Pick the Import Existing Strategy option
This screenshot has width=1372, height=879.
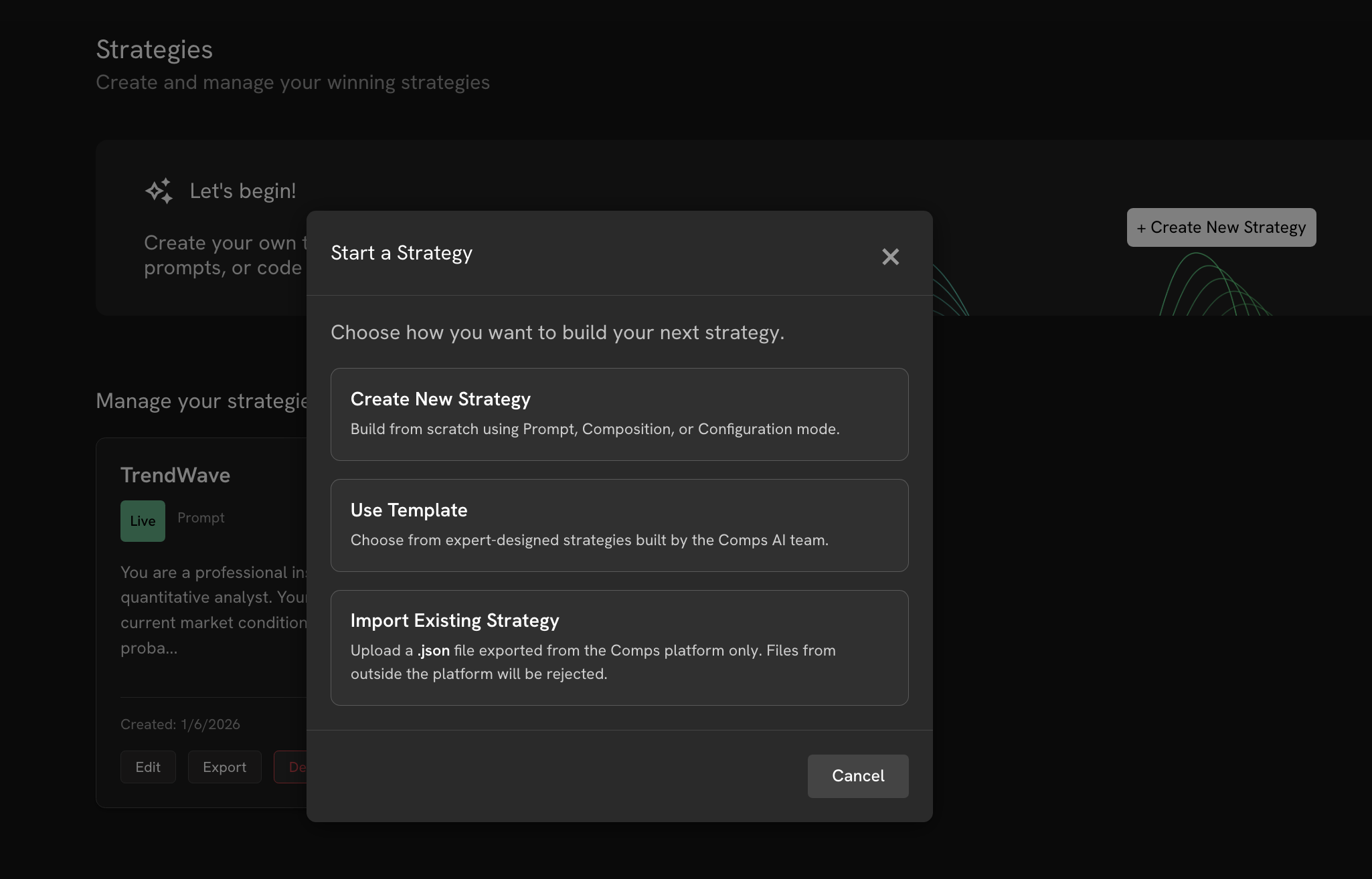[619, 648]
